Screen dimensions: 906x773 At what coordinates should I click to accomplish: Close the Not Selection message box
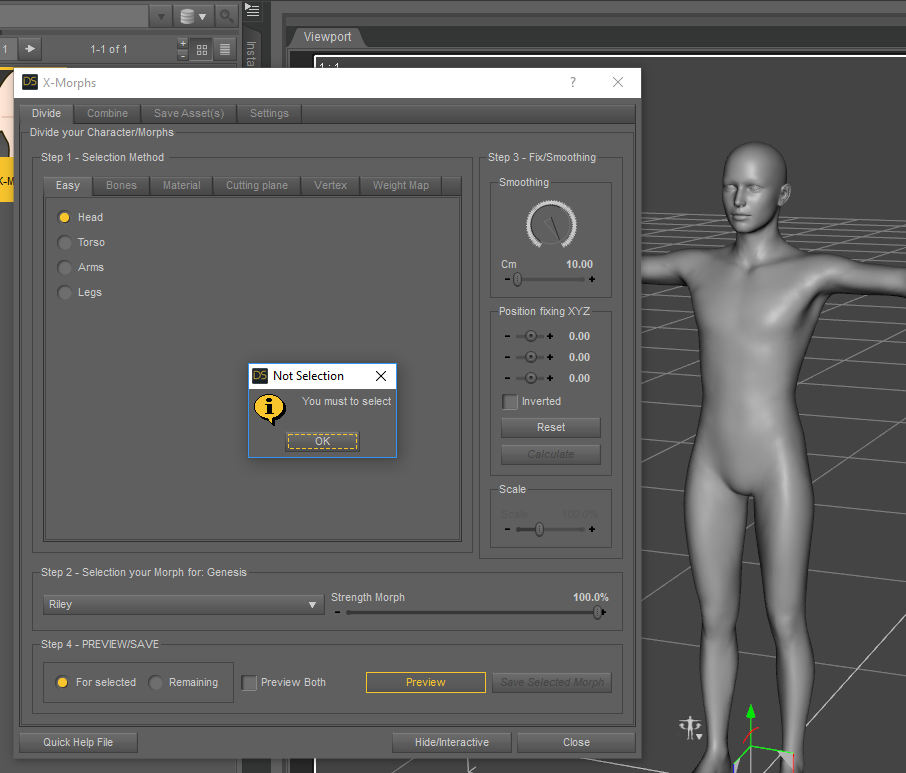point(381,376)
